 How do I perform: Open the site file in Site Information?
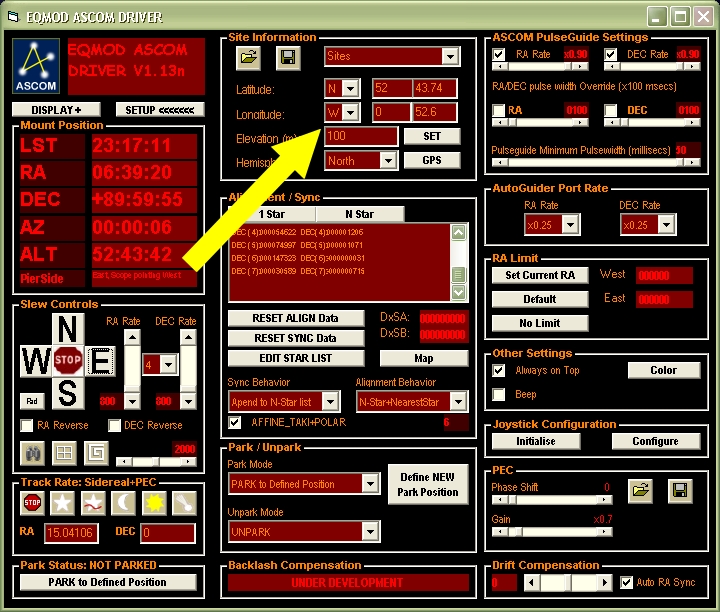pos(248,58)
